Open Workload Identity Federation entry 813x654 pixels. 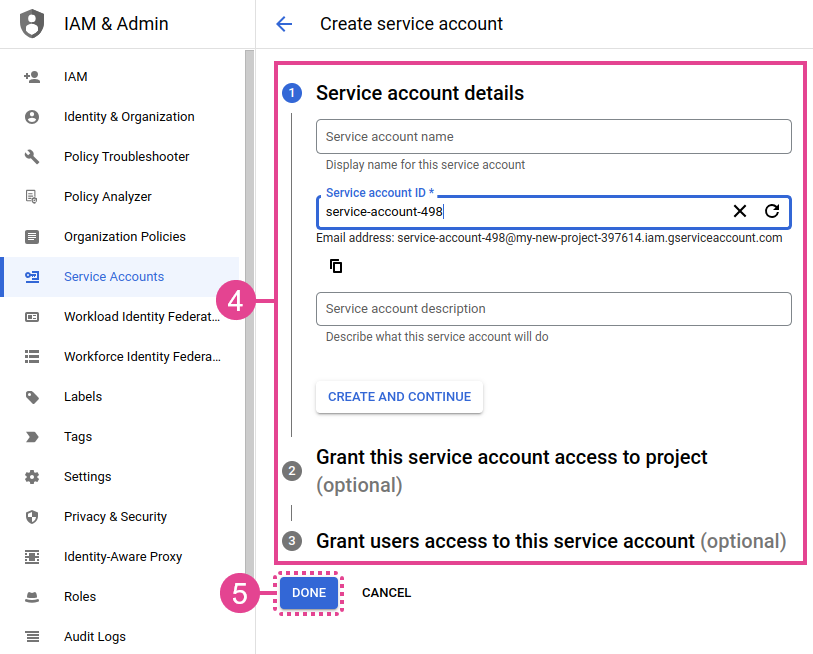click(x=120, y=316)
